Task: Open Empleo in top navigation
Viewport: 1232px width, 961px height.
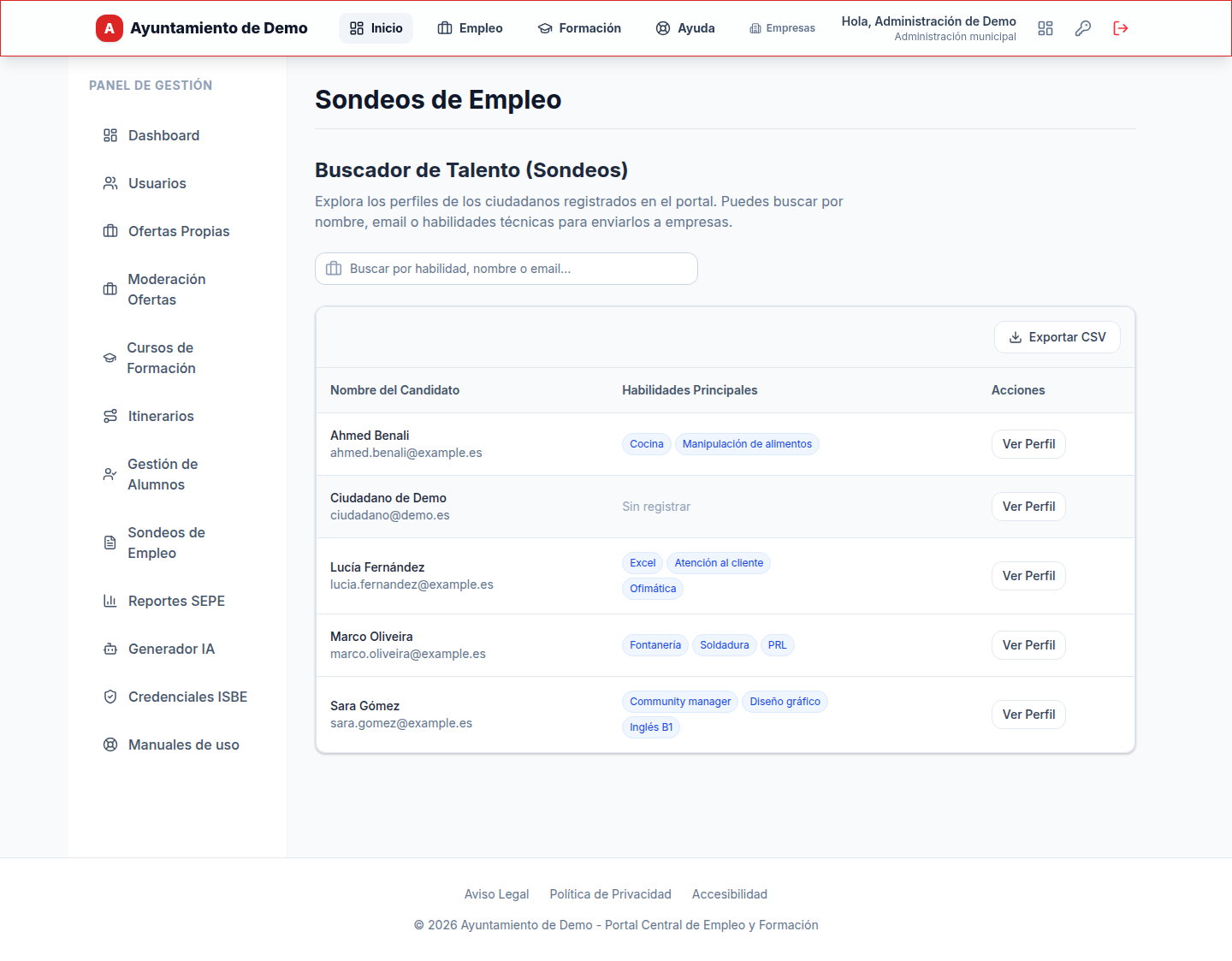Action: coord(470,28)
